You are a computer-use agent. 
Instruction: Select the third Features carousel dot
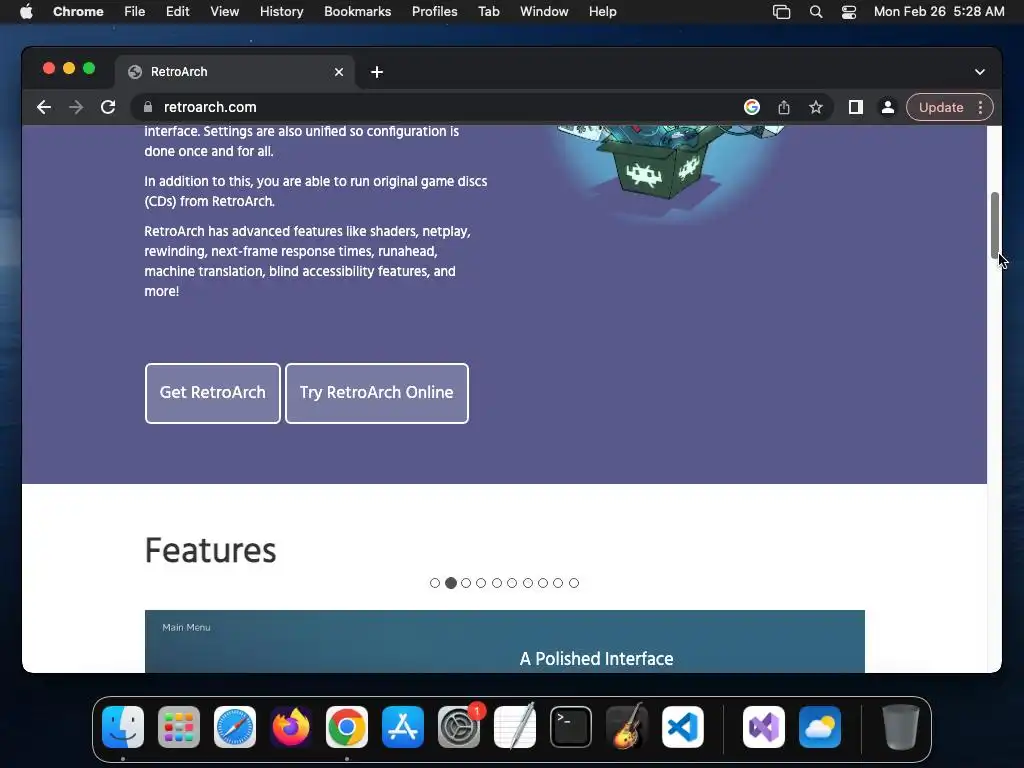click(x=466, y=583)
